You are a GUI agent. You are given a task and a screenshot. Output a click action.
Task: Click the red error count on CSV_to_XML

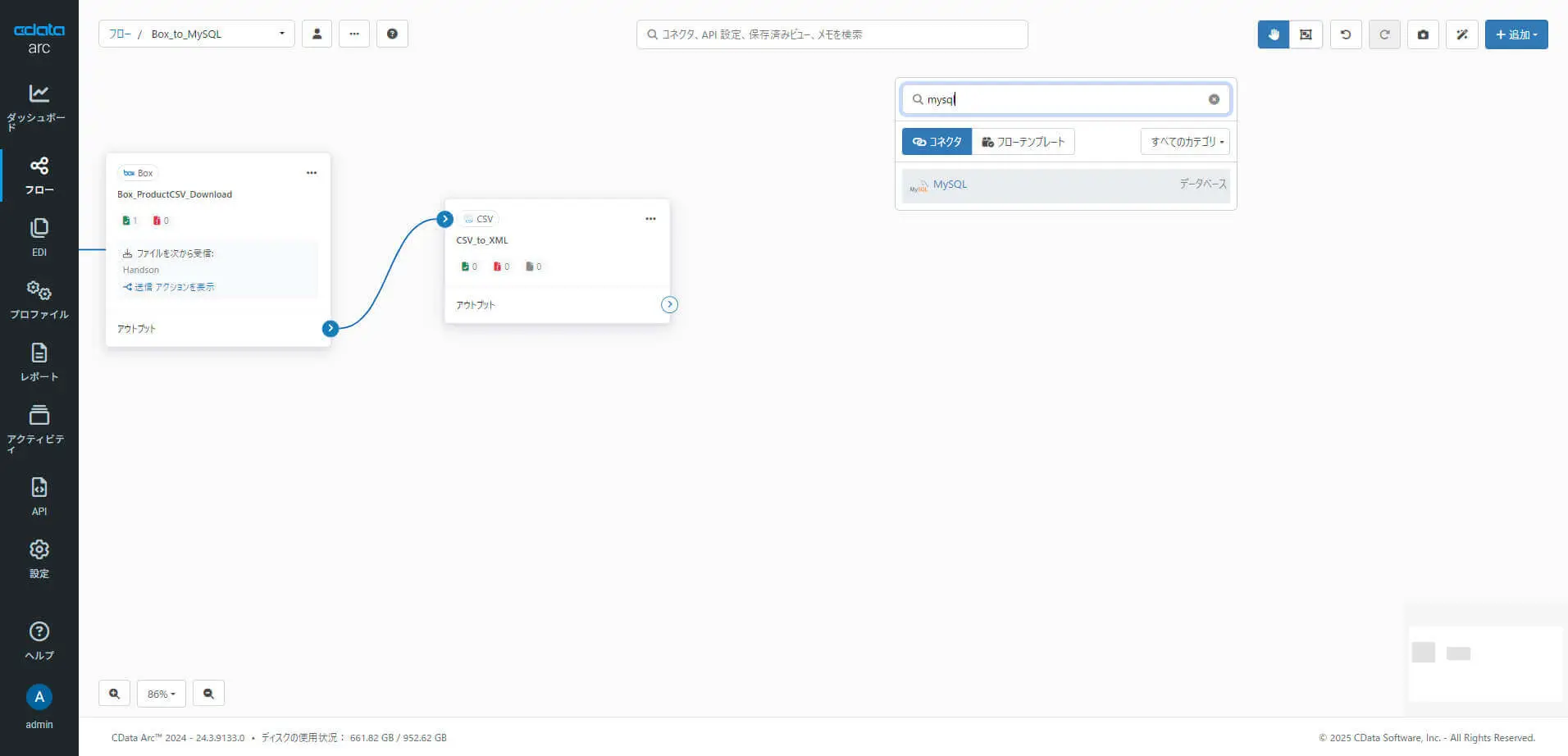pyautogui.click(x=501, y=266)
